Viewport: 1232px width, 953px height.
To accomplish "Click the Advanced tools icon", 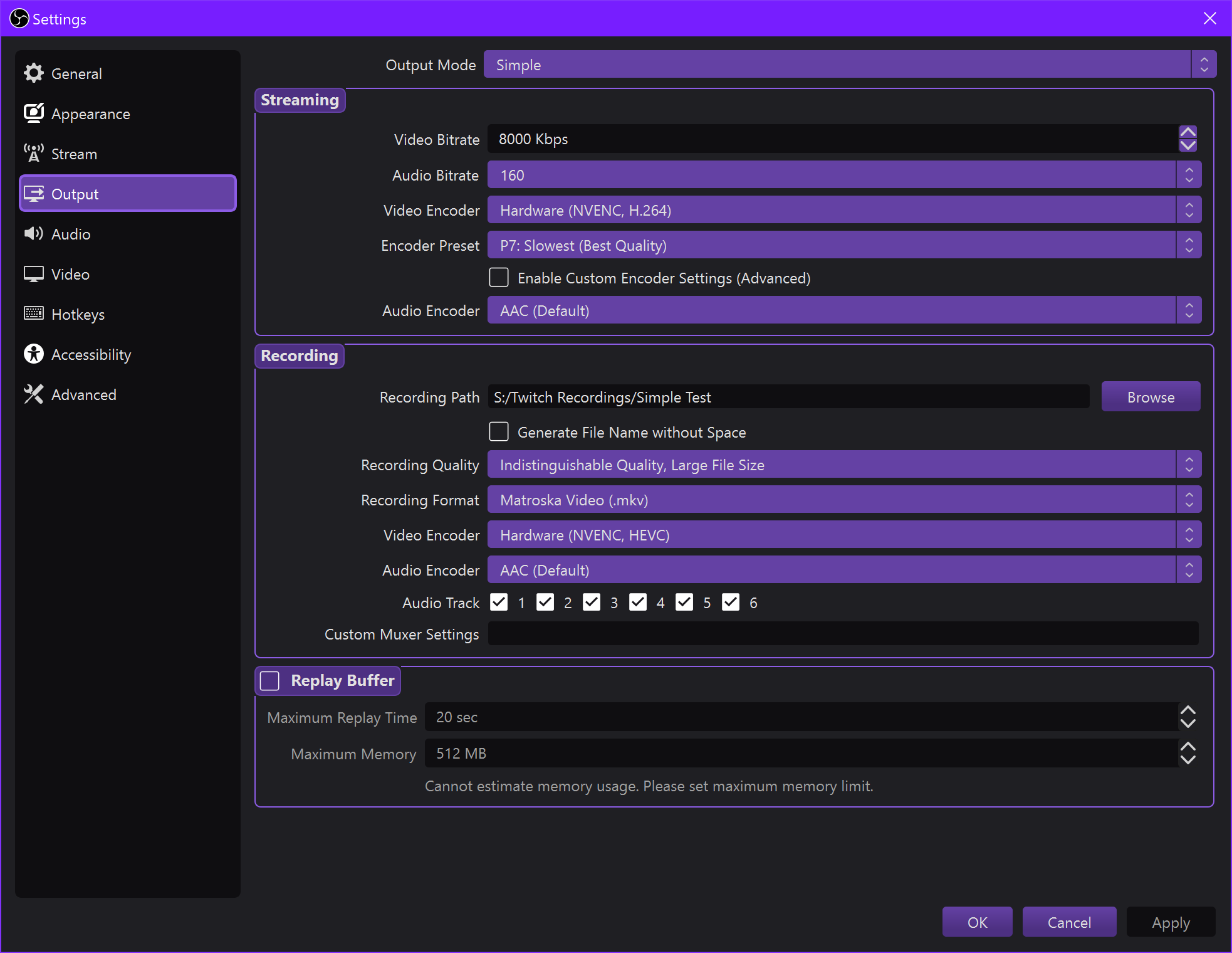I will coord(34,394).
